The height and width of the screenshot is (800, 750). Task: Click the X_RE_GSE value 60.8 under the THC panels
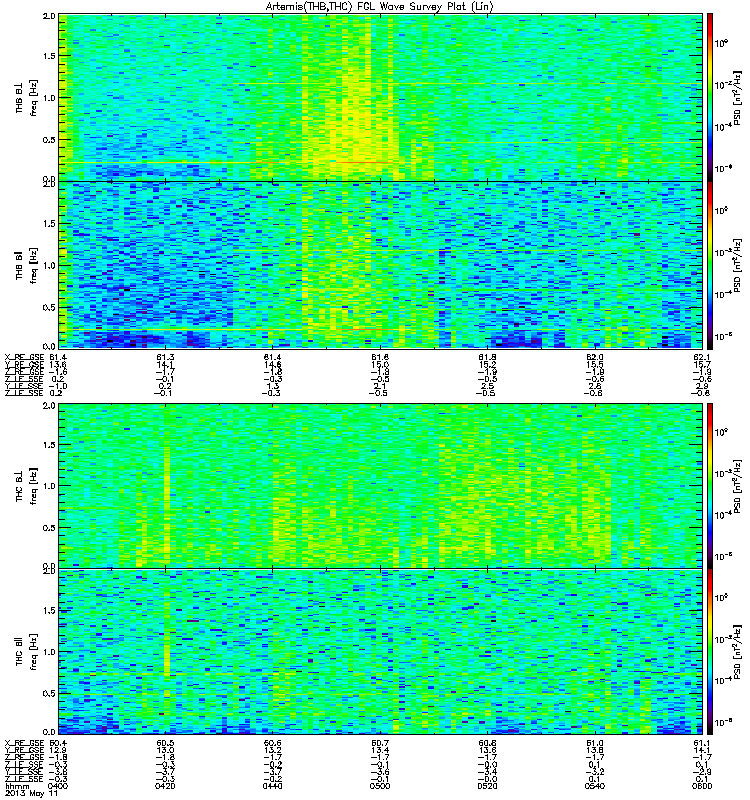[x=487, y=743]
